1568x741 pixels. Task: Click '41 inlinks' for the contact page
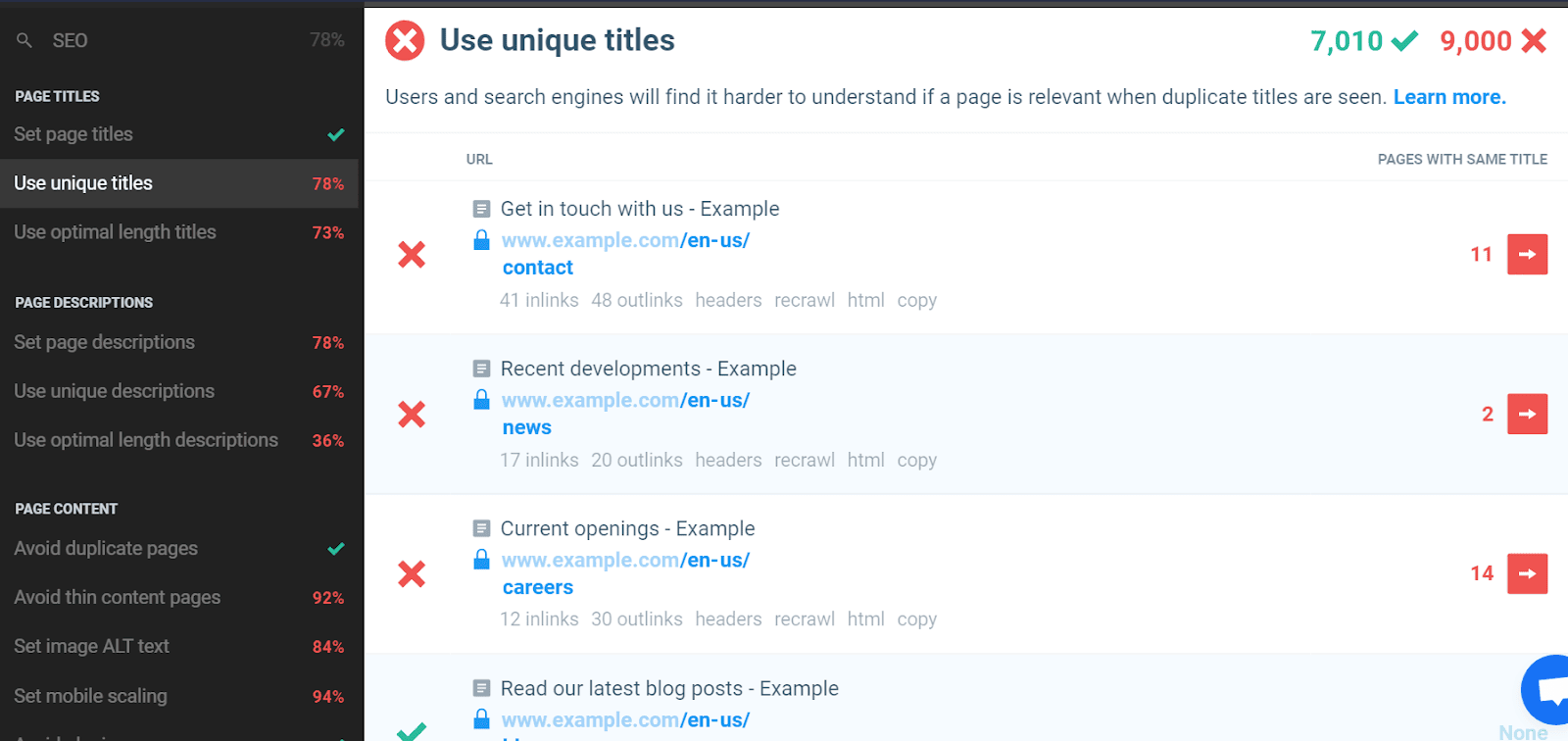539,300
